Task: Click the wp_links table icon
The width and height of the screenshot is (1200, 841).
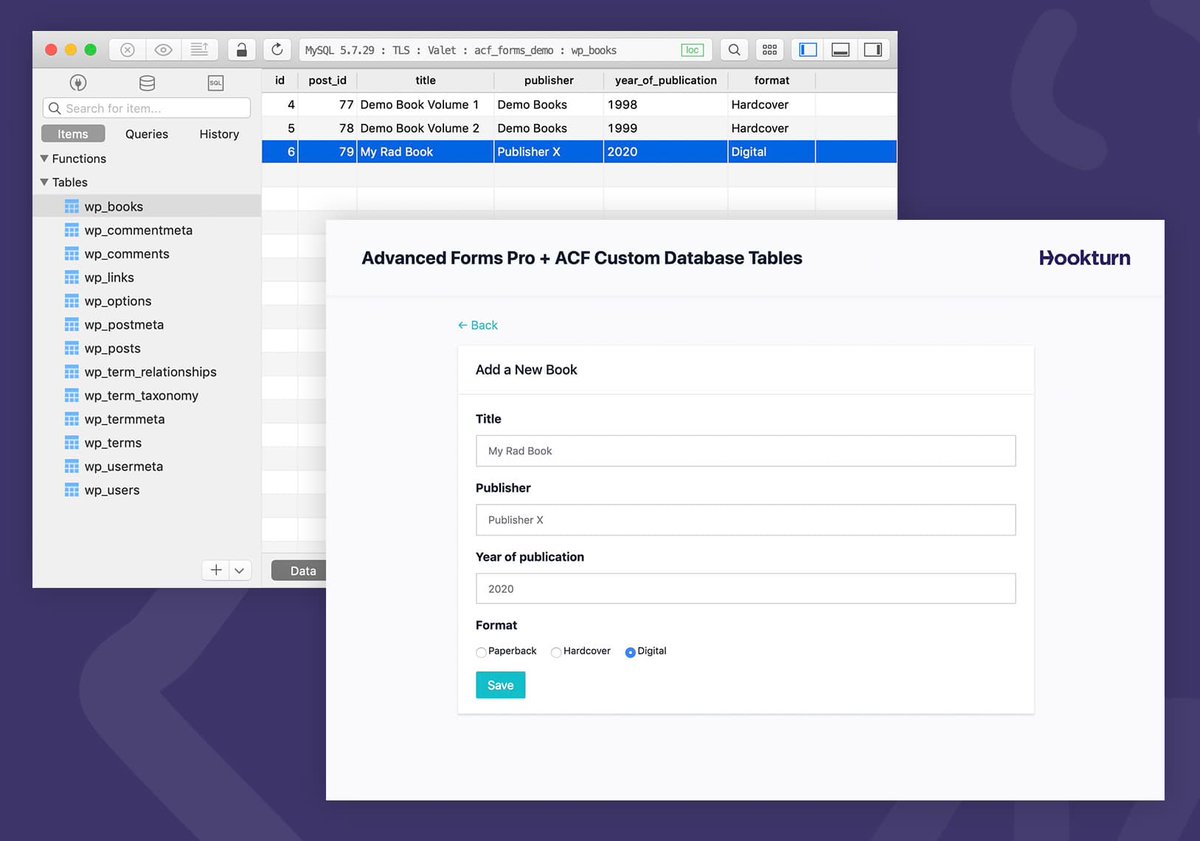Action: pyautogui.click(x=72, y=278)
